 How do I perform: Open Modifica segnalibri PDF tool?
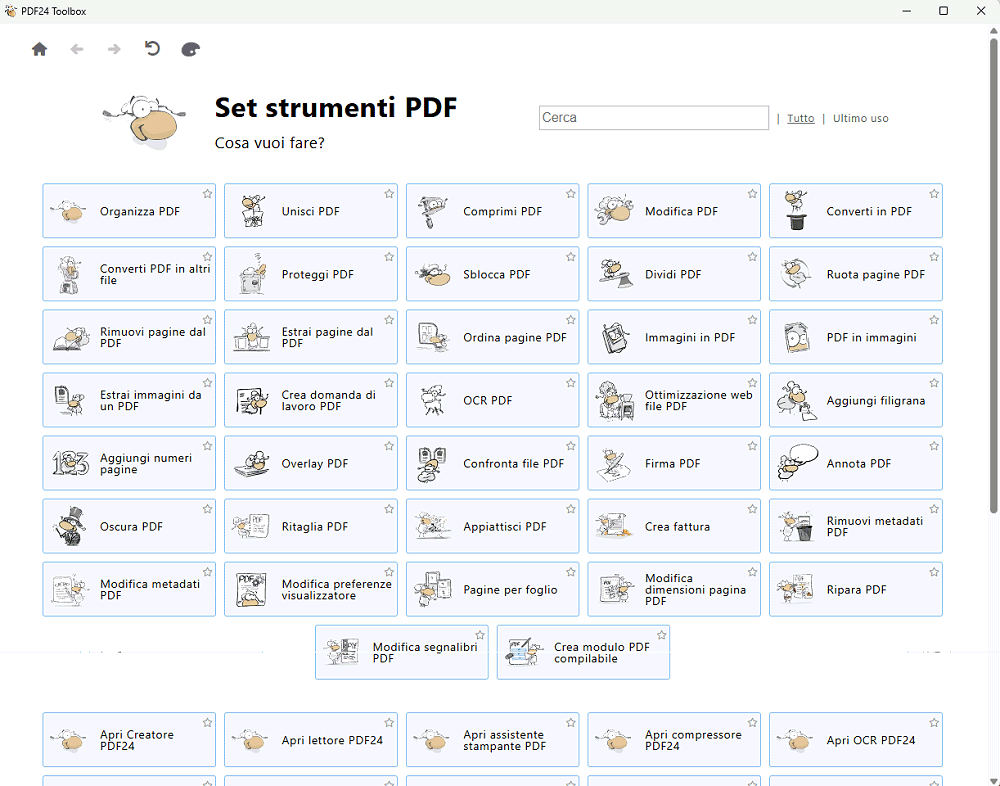pos(402,653)
